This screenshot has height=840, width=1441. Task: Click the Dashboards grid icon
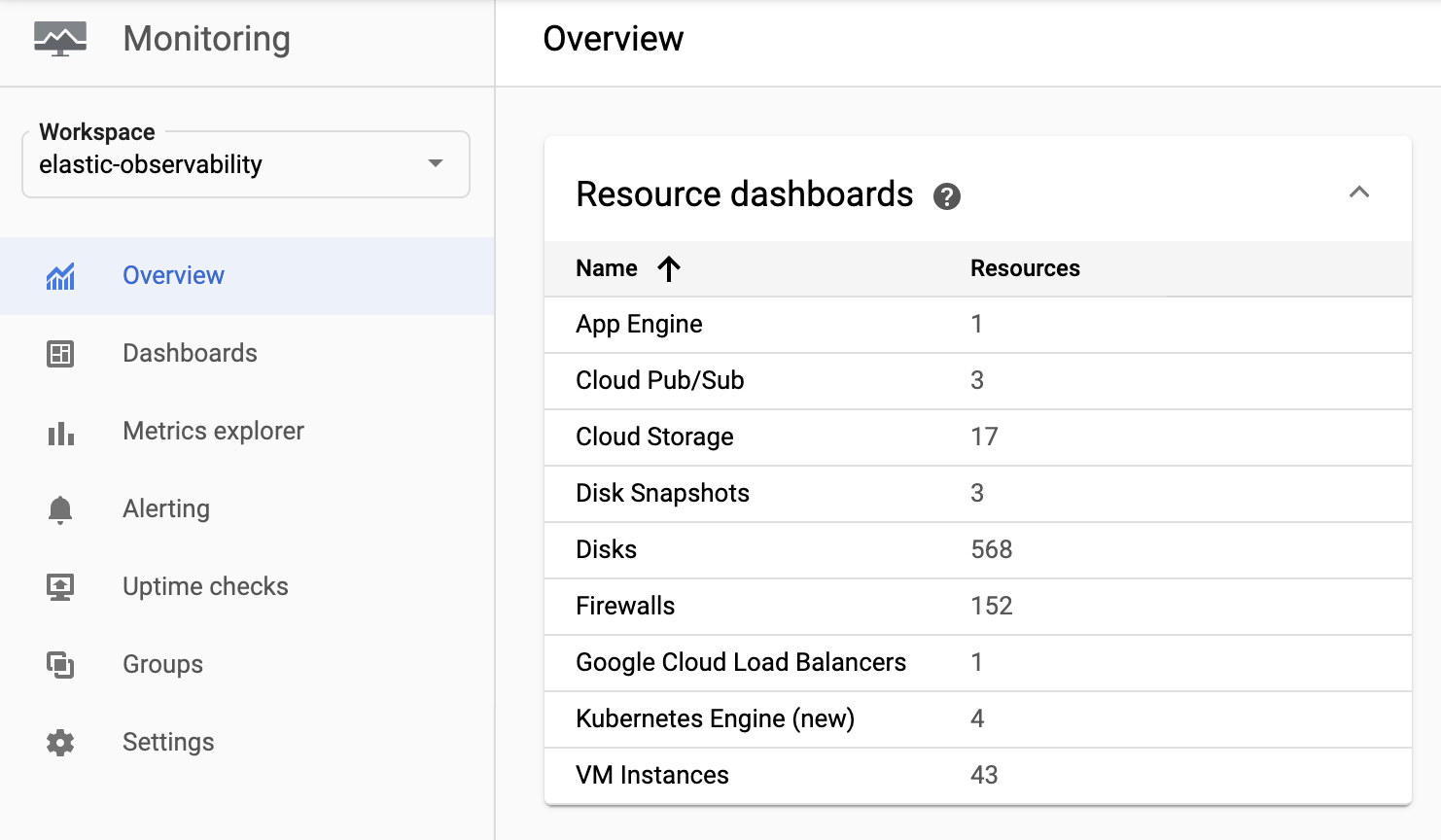pos(60,354)
